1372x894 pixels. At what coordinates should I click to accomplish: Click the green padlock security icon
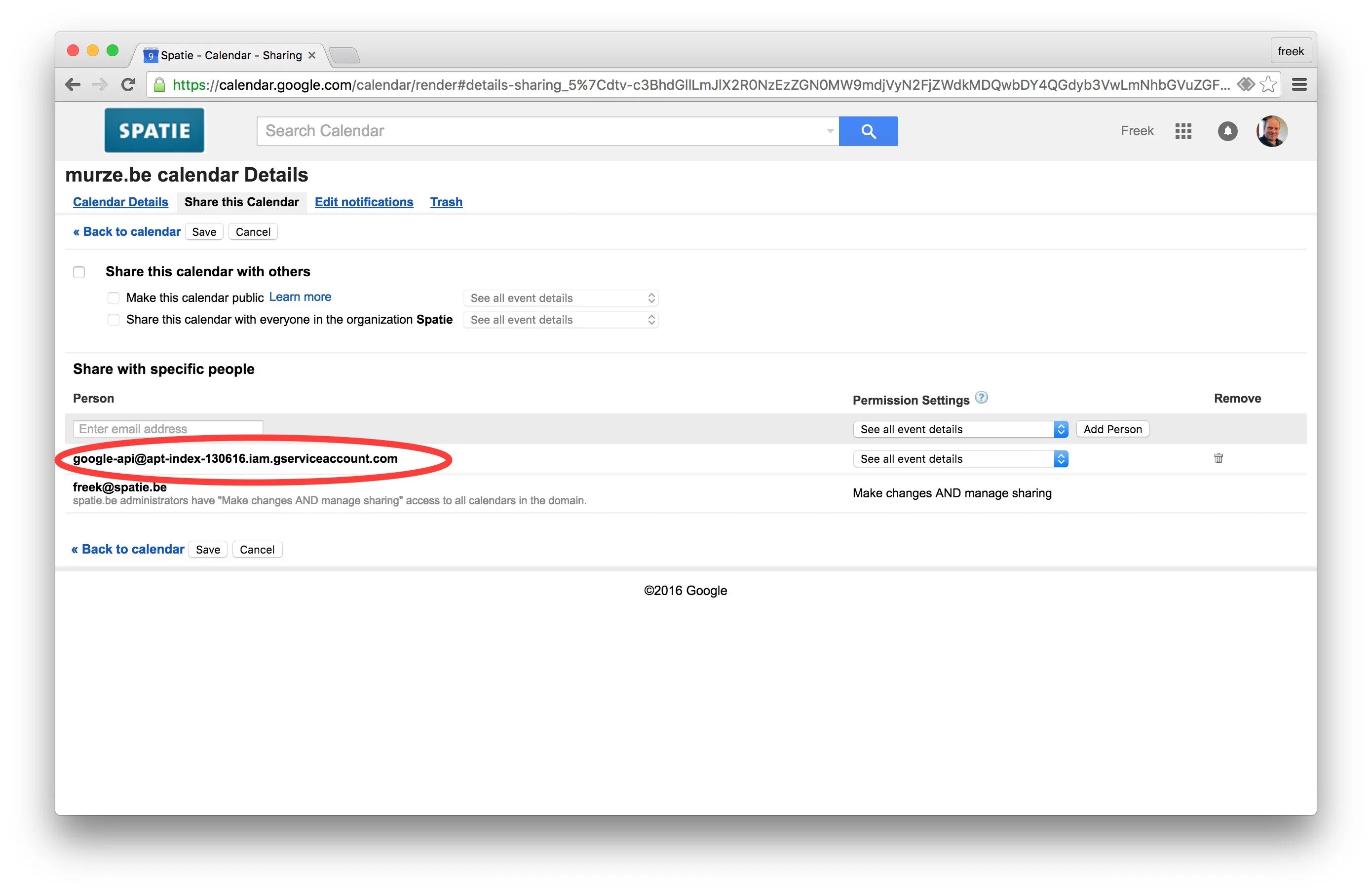[160, 85]
